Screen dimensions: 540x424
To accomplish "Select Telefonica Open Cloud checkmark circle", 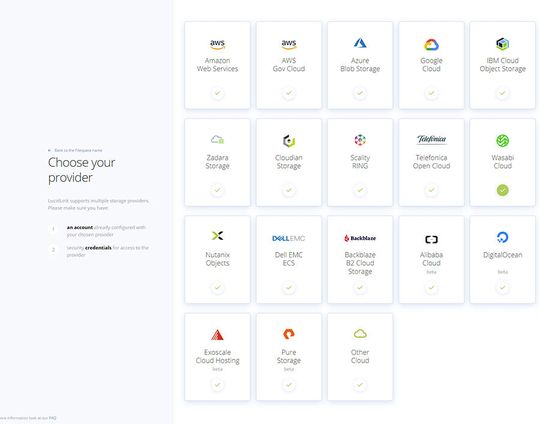I will pos(431,190).
